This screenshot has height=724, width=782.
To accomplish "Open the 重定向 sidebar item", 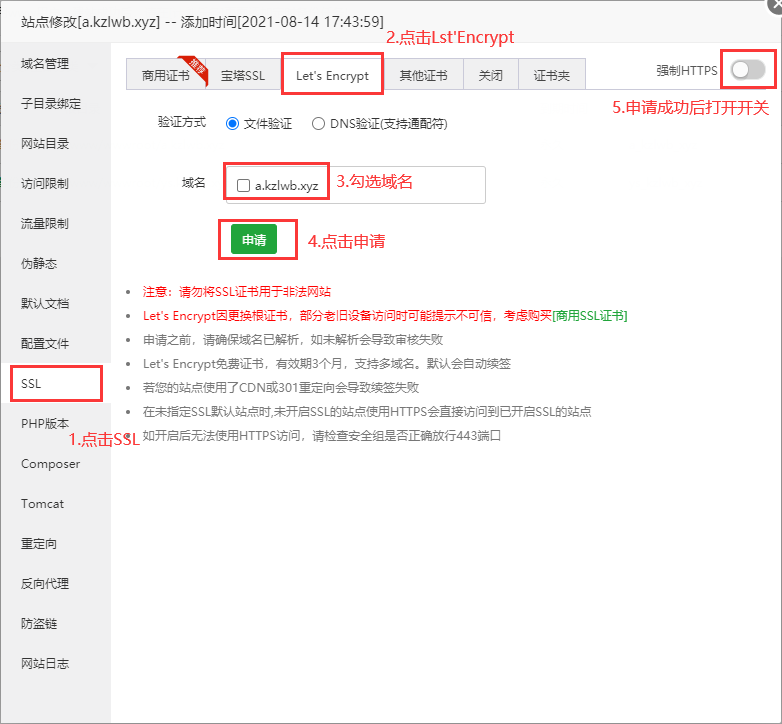I will (x=39, y=543).
